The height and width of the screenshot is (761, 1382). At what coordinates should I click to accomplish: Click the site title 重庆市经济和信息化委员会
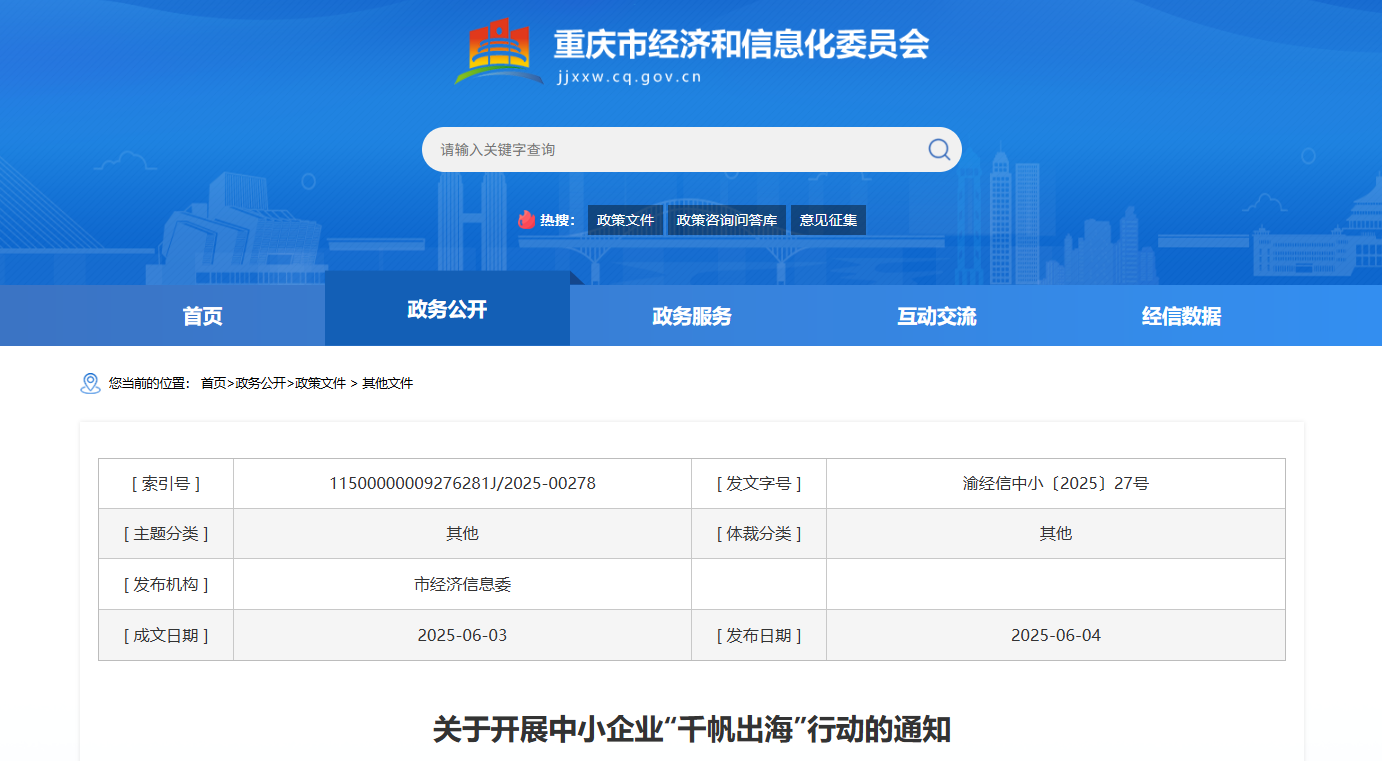[741, 44]
